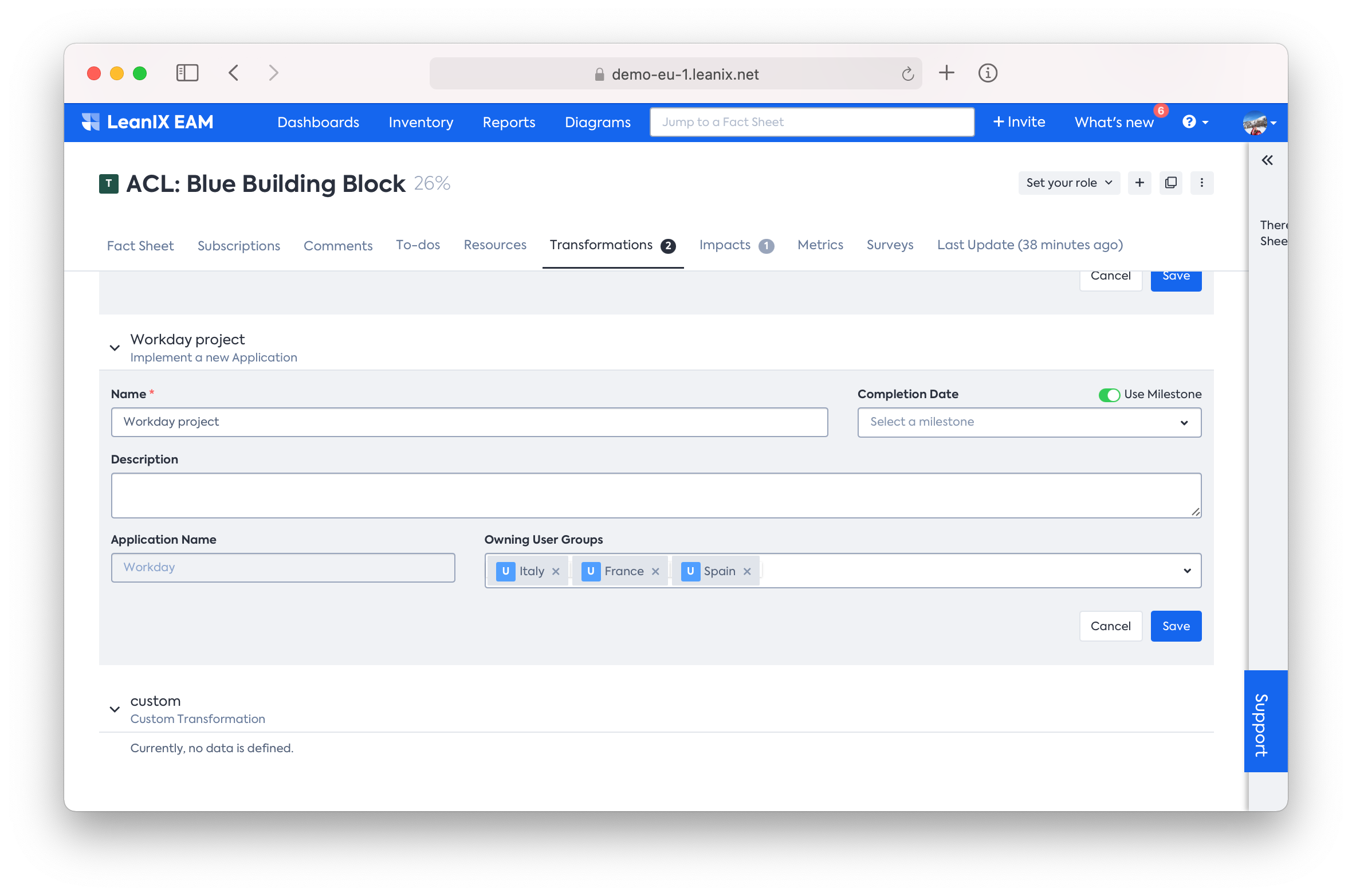The height and width of the screenshot is (896, 1352).
Task: Toggle the Safari sidebar icon
Action: pos(187,73)
